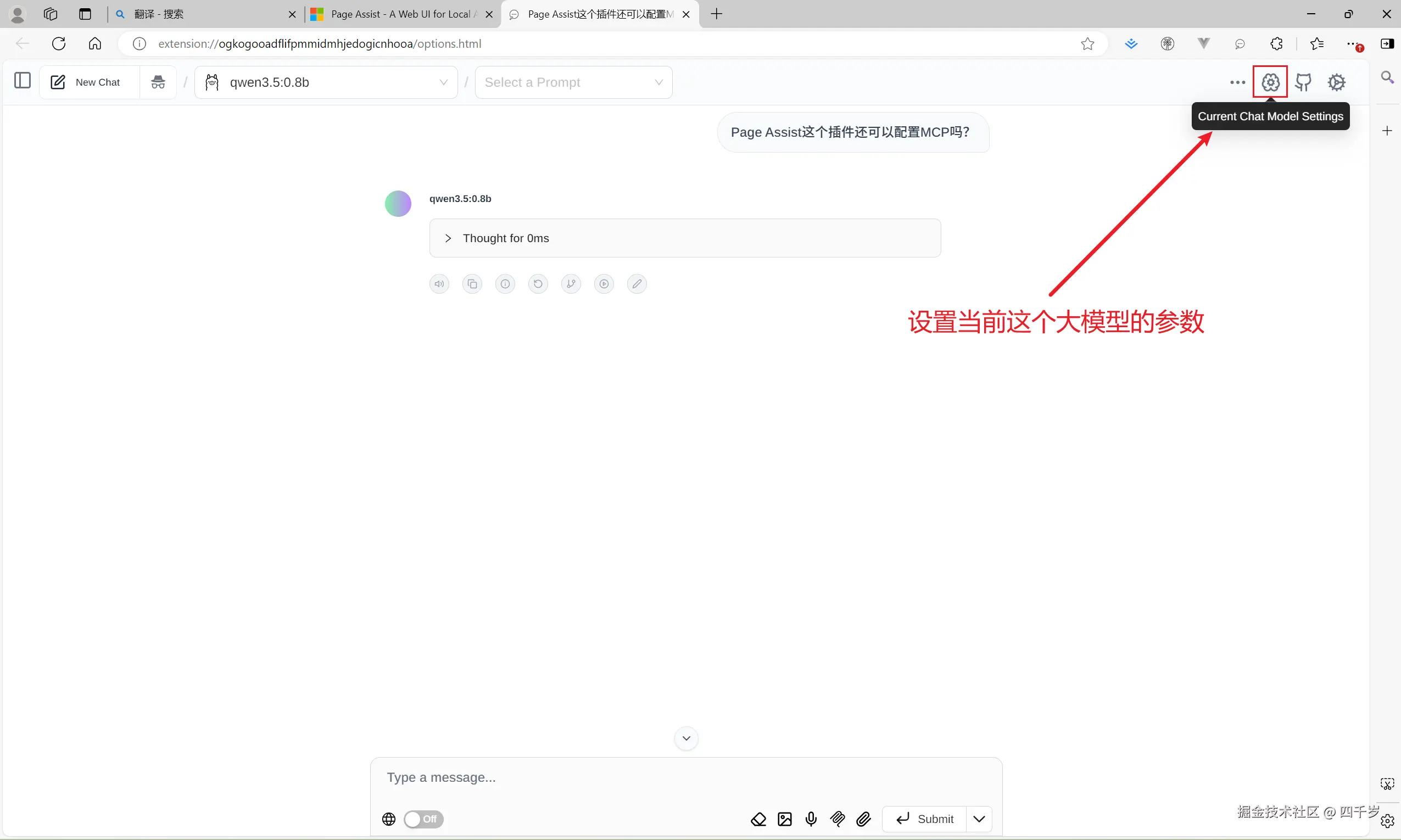This screenshot has height=840, width=1401.
Task: Open chat search with the magnifier icon
Action: [1387, 77]
